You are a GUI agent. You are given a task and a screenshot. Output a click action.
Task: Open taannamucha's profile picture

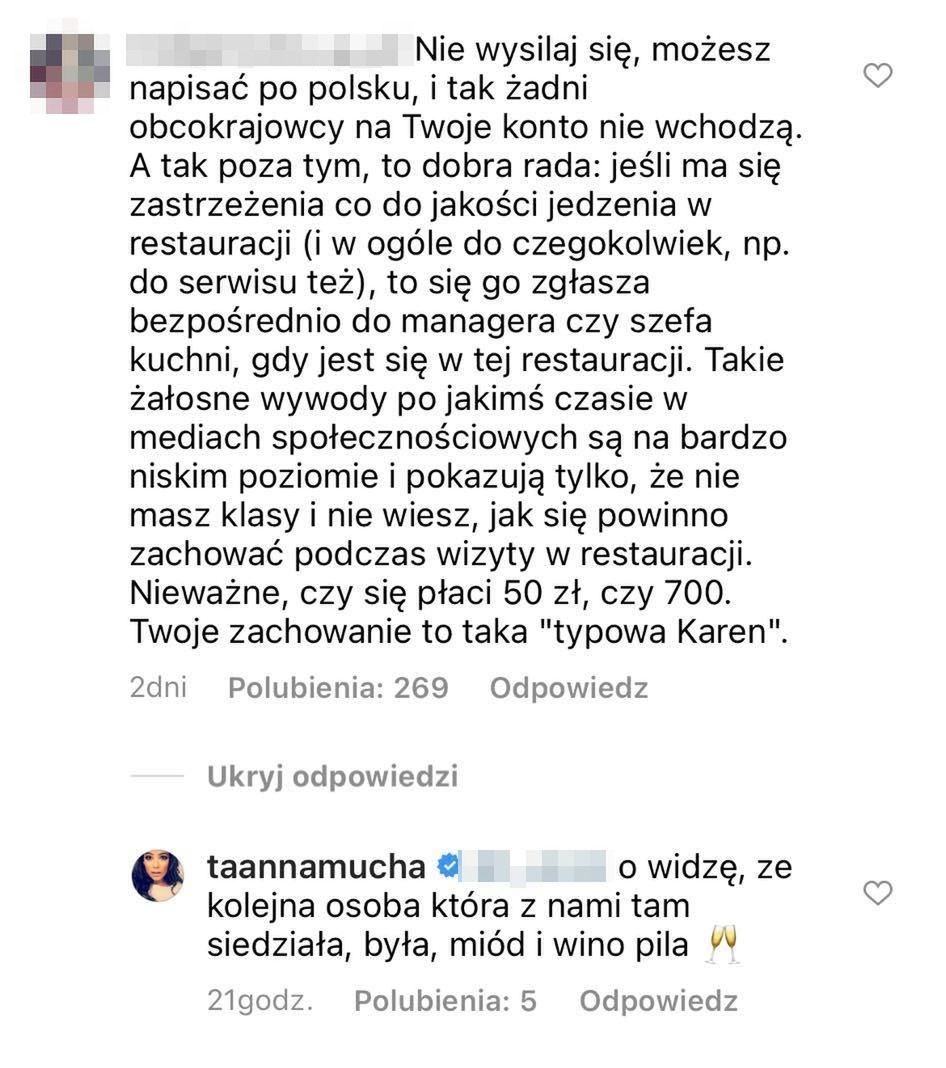(159, 875)
